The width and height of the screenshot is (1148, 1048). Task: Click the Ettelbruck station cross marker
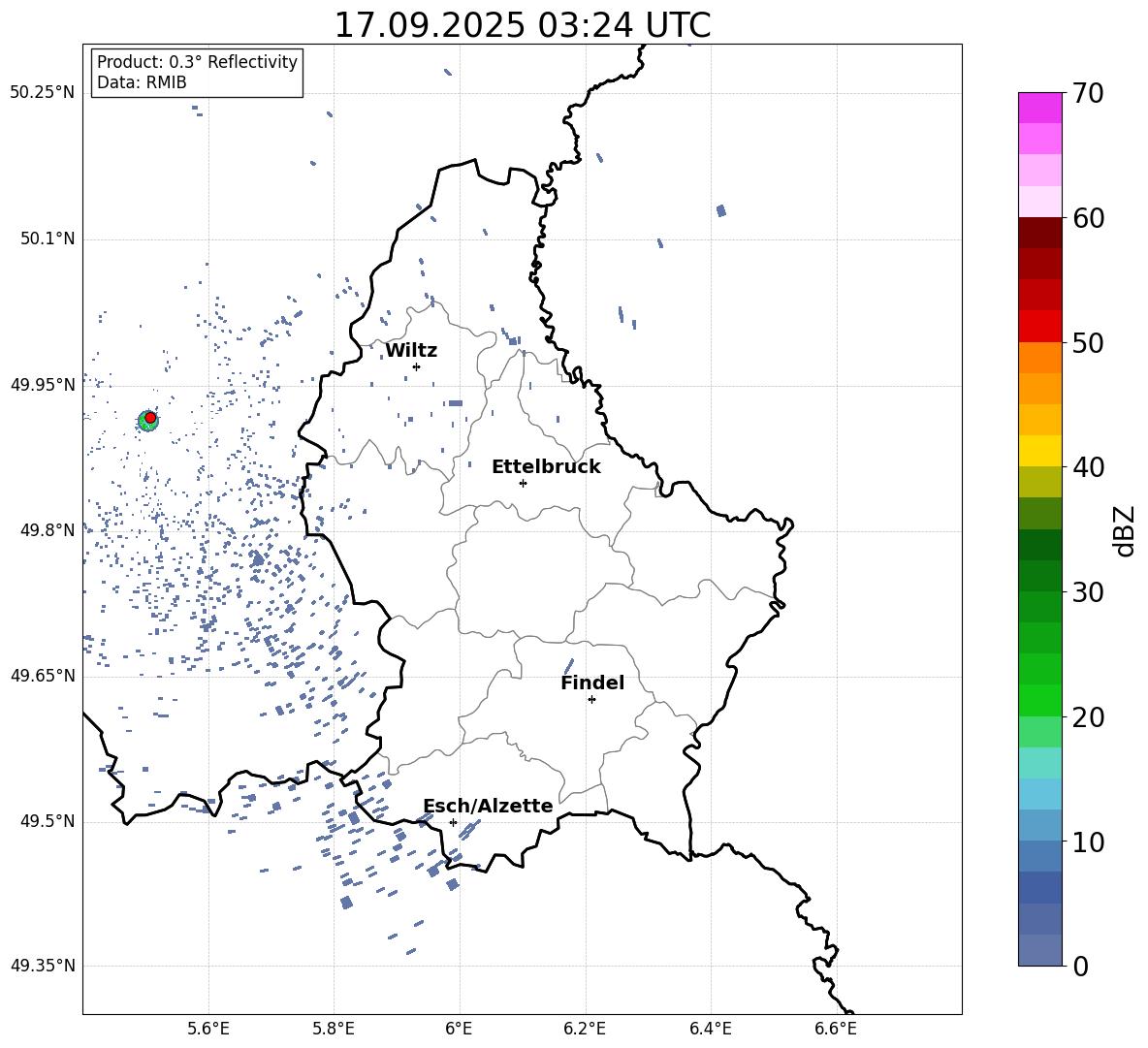523,483
